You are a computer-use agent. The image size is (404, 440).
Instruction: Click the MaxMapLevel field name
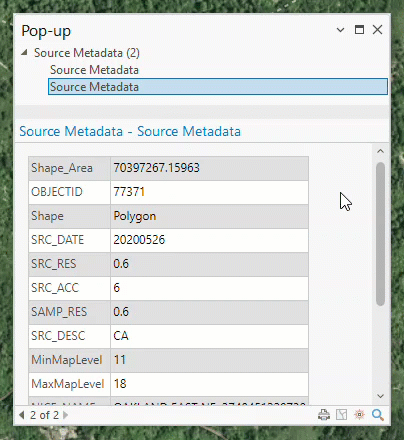tap(68, 384)
